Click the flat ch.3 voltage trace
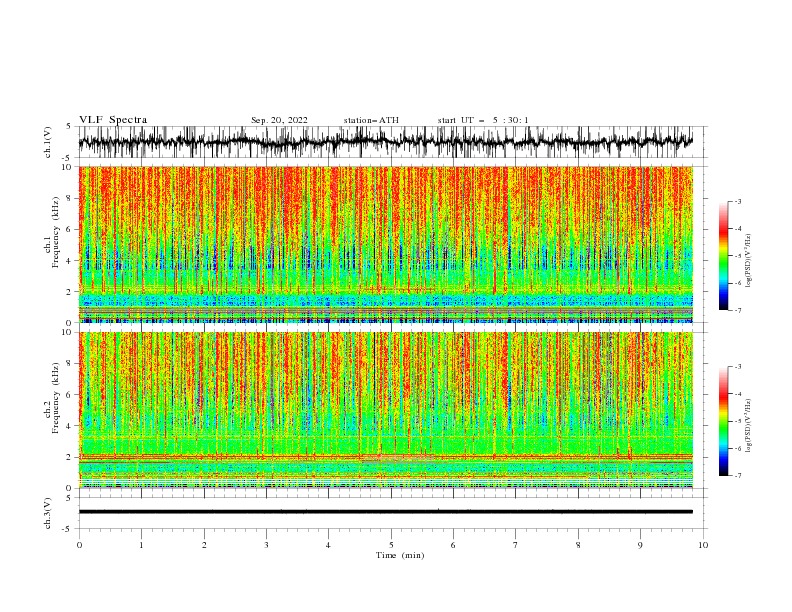Screen dimensions: 792x612 386,512
